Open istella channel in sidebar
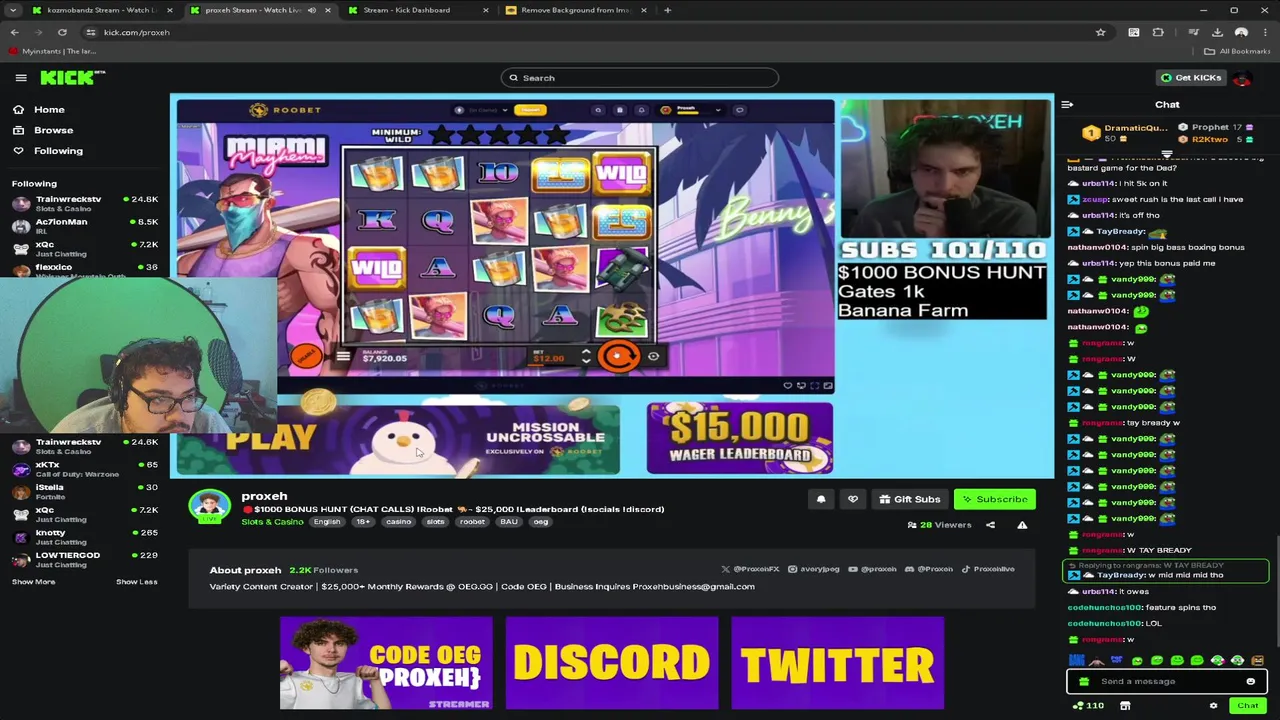The height and width of the screenshot is (720, 1280). coord(84,492)
